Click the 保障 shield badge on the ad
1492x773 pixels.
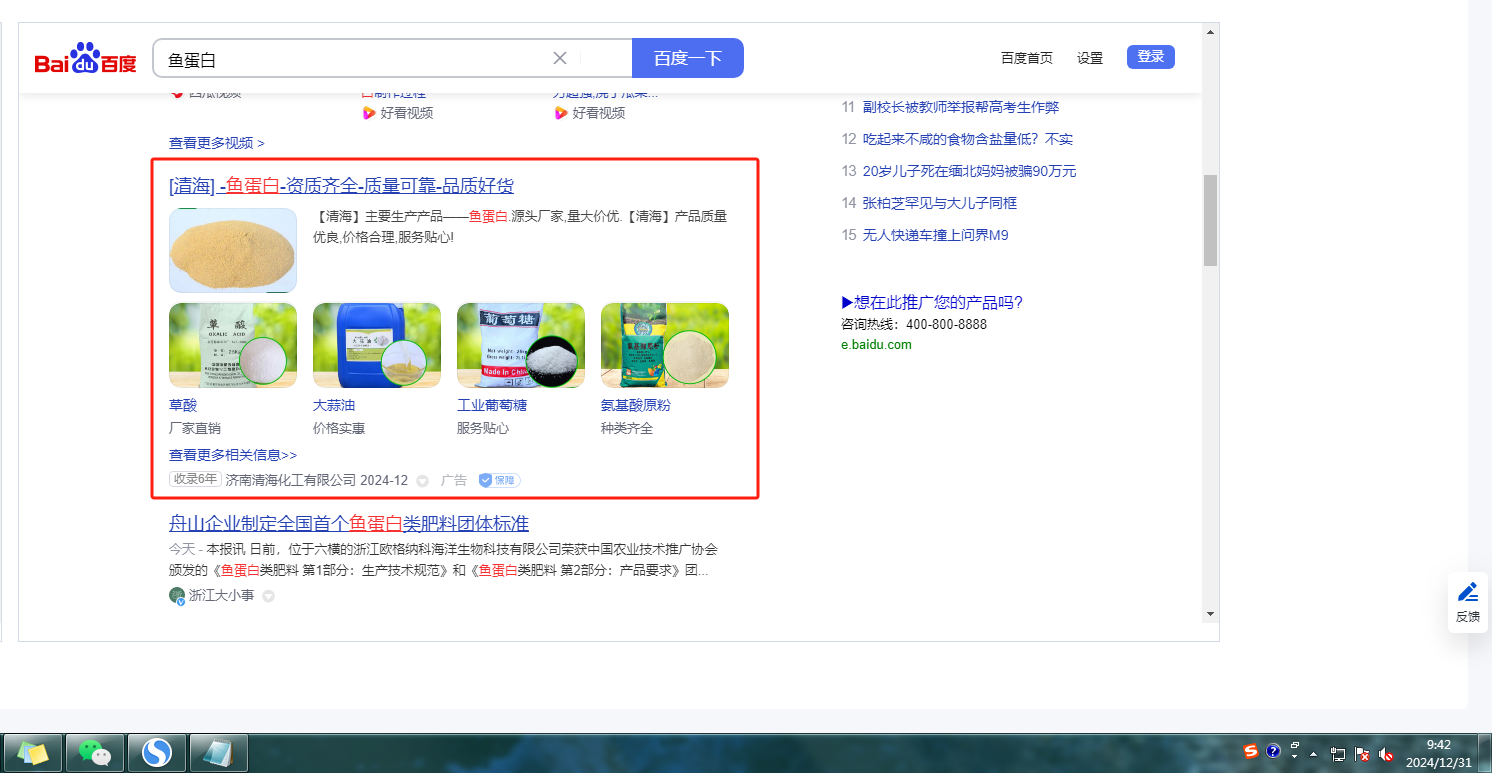pyautogui.click(x=499, y=480)
